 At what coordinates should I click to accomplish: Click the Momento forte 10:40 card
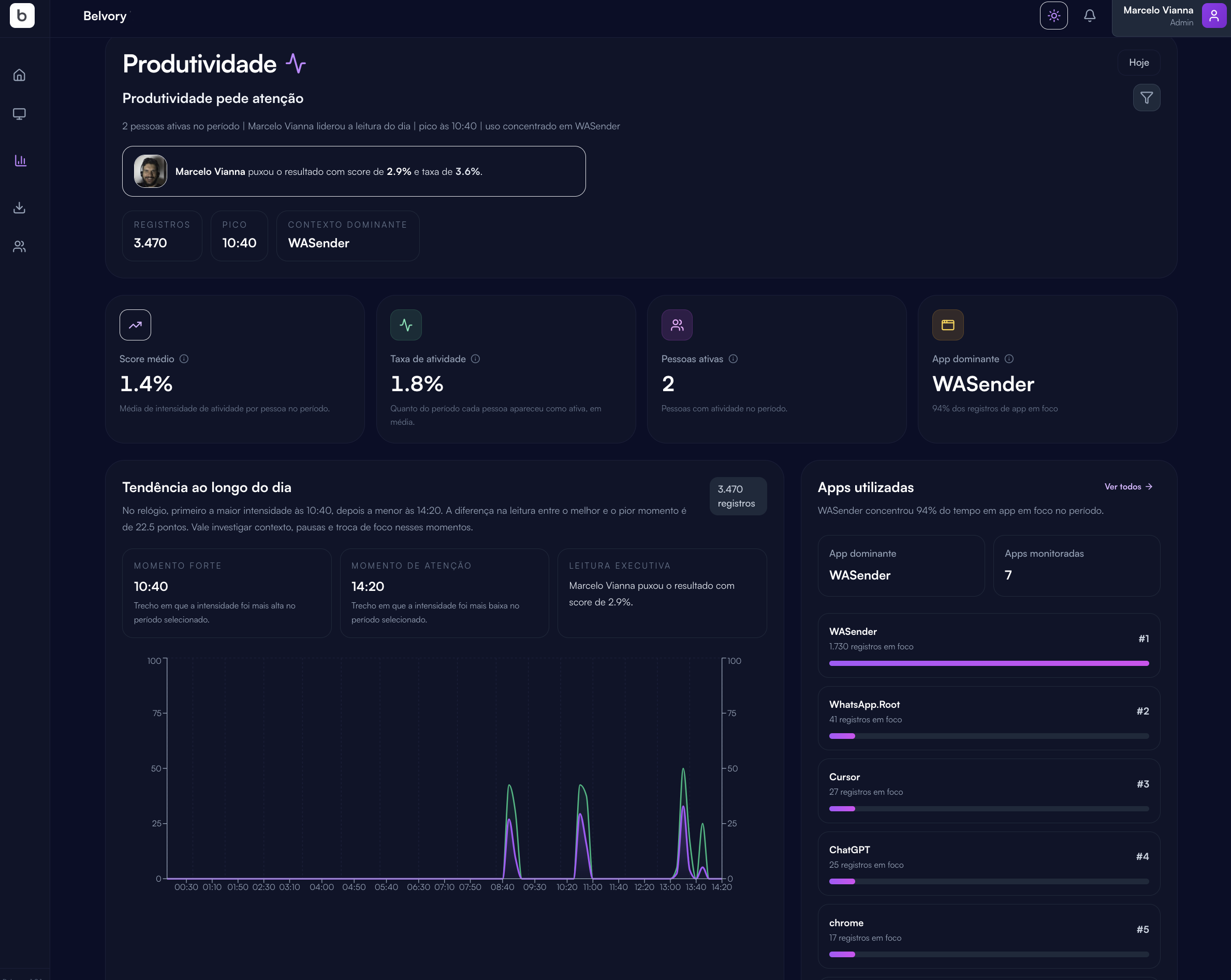coord(227,593)
